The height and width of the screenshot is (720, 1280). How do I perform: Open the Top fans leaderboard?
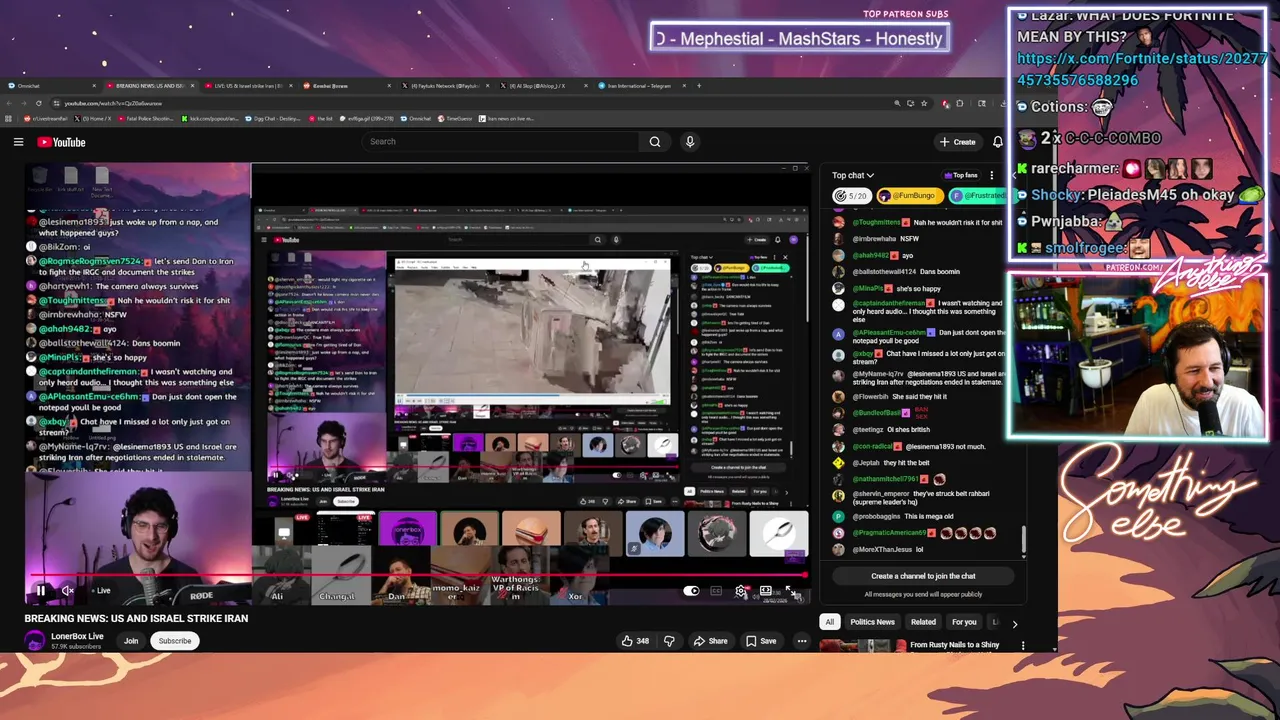[960, 175]
